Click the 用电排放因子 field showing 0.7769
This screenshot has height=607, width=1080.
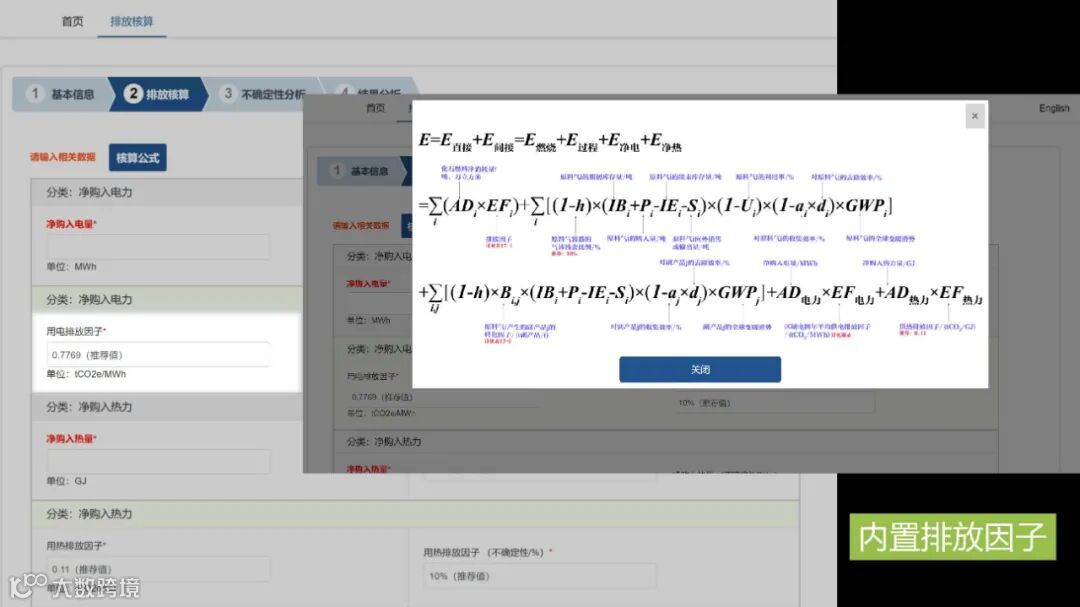[x=158, y=355]
